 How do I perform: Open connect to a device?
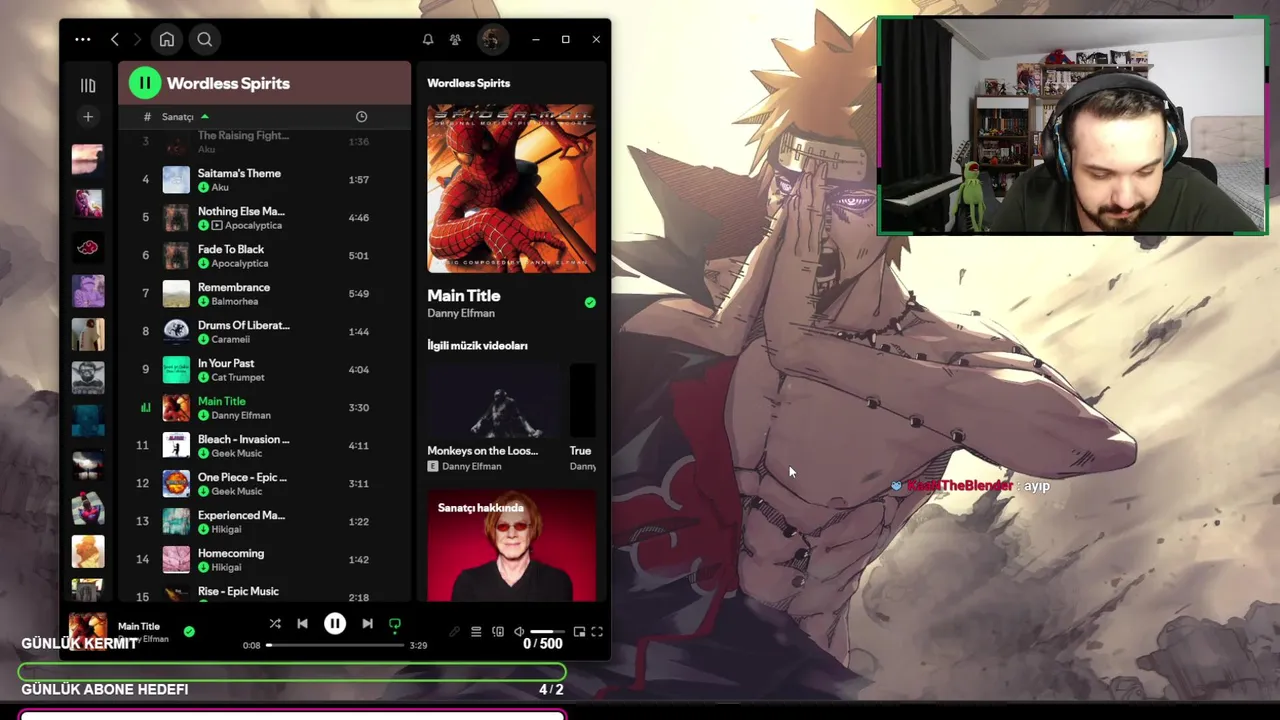point(498,632)
